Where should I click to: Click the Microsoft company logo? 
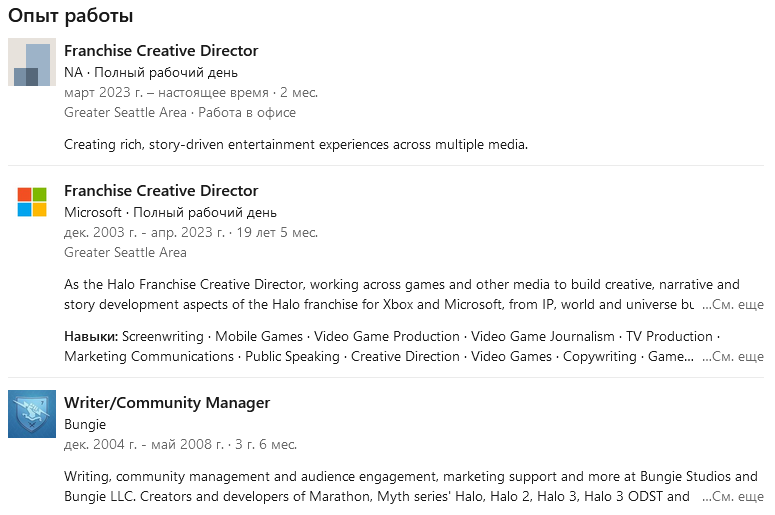[x=32, y=201]
